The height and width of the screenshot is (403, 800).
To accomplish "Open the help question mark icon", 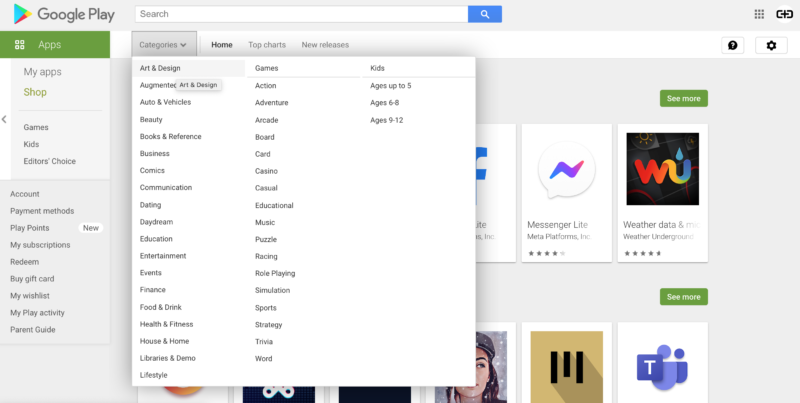I will [x=732, y=45].
